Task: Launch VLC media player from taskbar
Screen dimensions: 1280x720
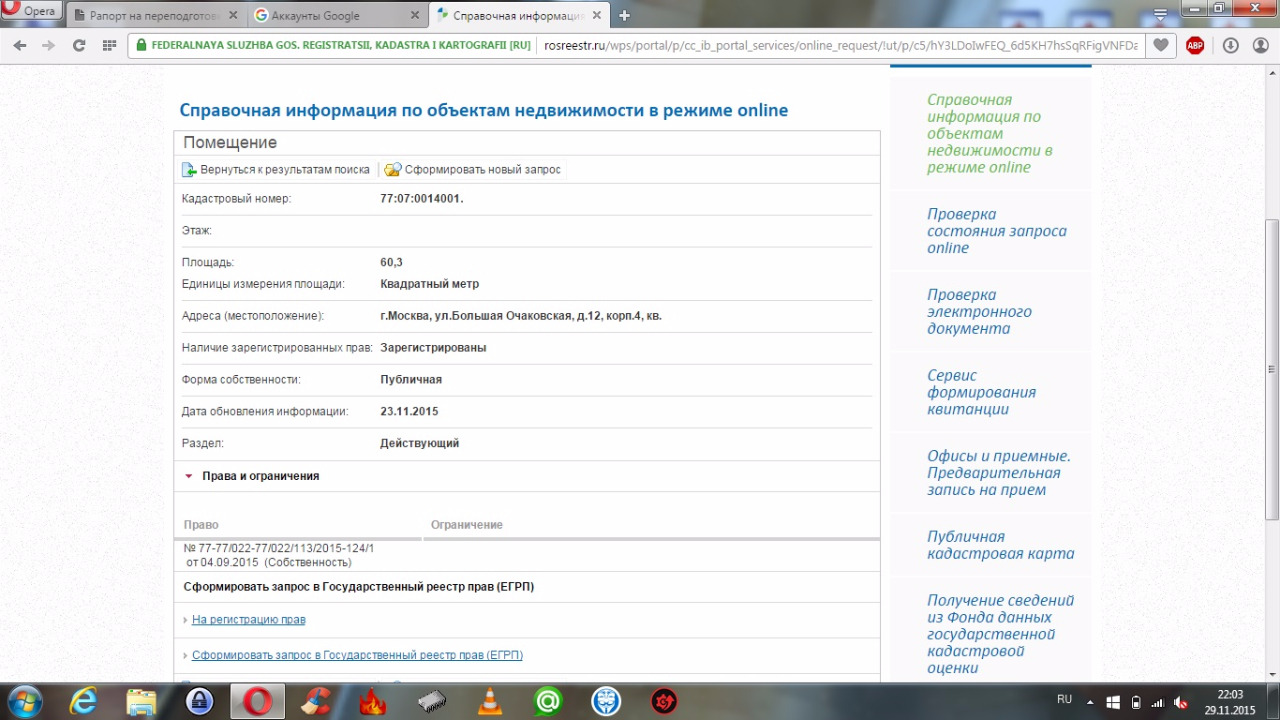Action: [490, 702]
